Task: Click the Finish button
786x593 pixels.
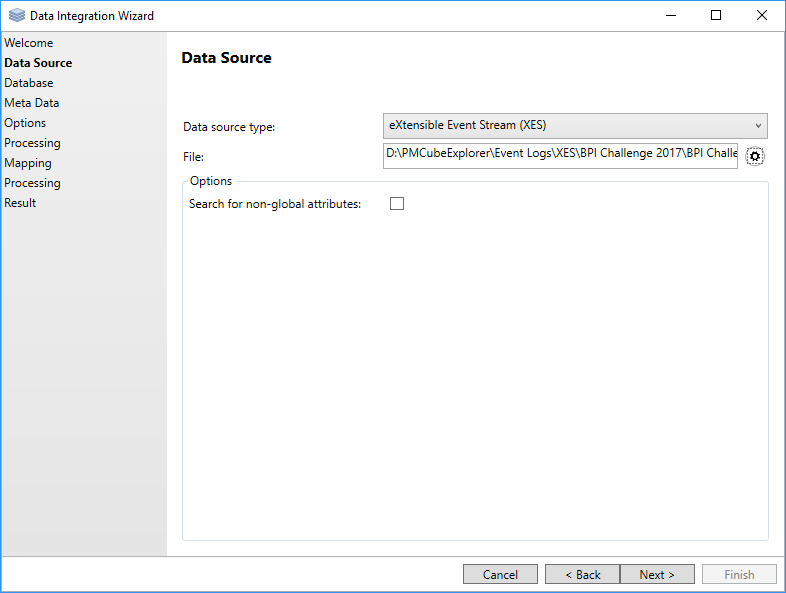Action: (x=739, y=574)
